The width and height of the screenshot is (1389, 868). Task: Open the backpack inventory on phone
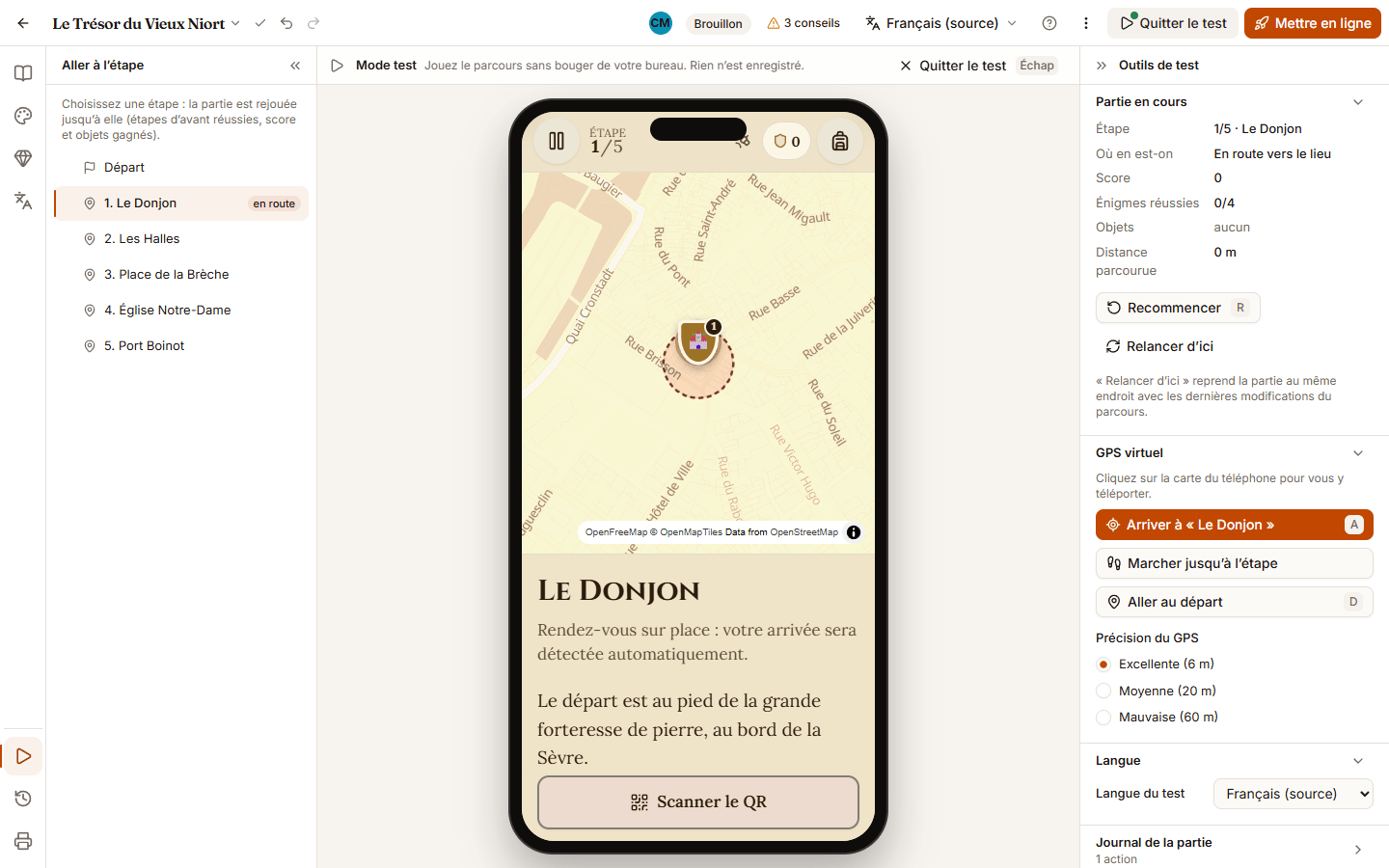pyautogui.click(x=840, y=141)
